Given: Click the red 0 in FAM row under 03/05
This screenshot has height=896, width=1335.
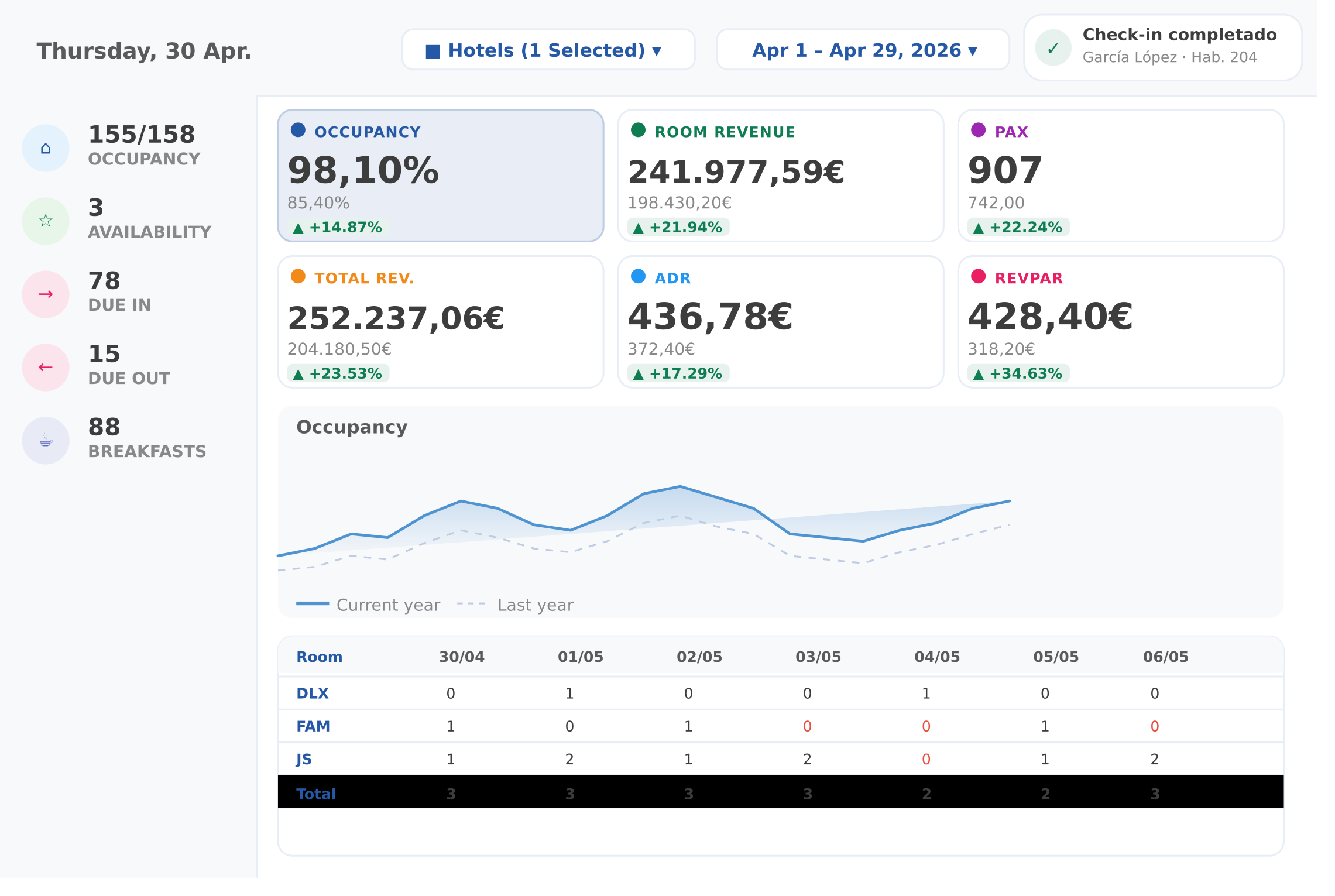Looking at the screenshot, I should point(807,726).
